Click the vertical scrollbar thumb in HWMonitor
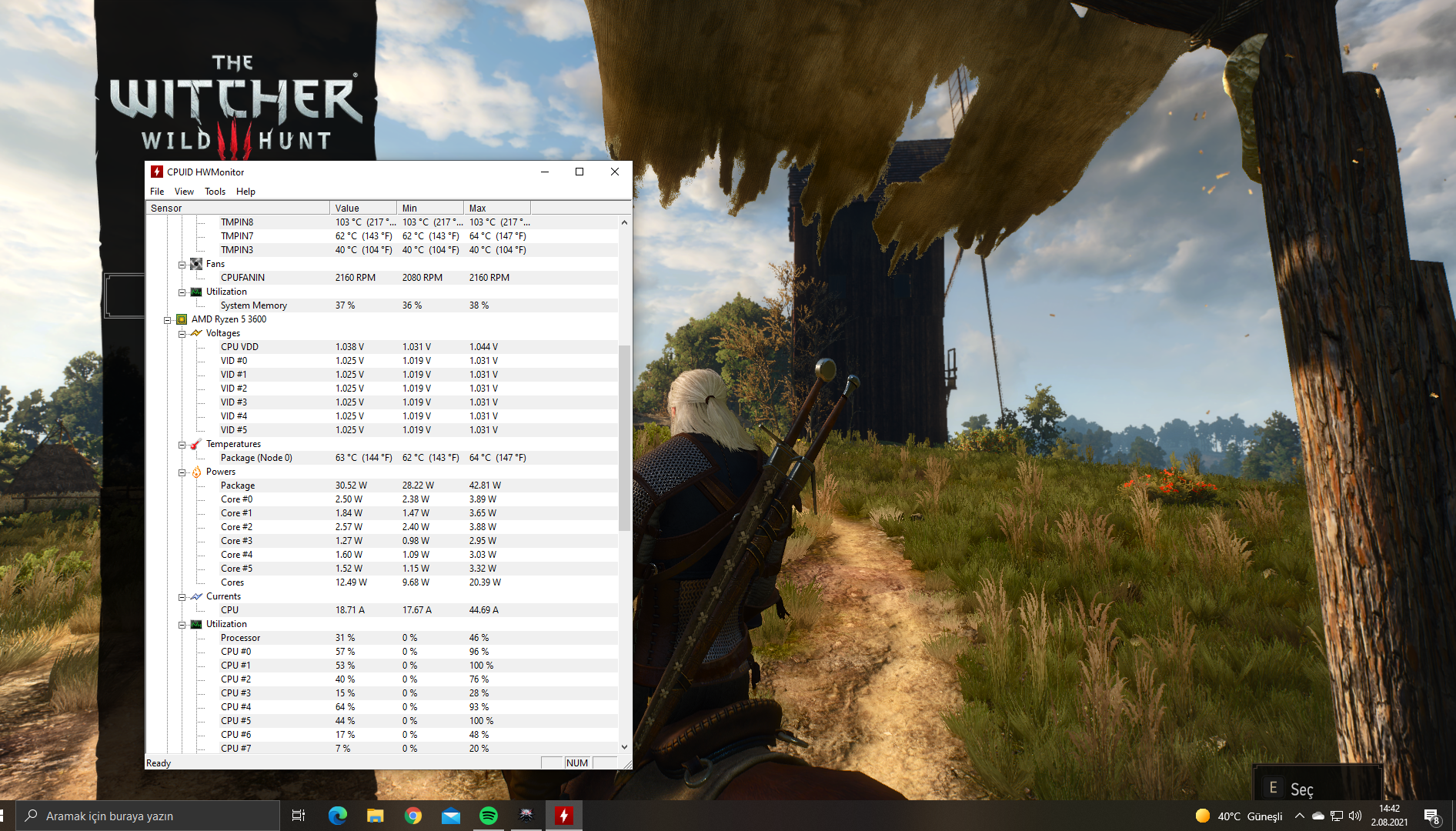This screenshot has width=1456, height=831. click(x=624, y=438)
